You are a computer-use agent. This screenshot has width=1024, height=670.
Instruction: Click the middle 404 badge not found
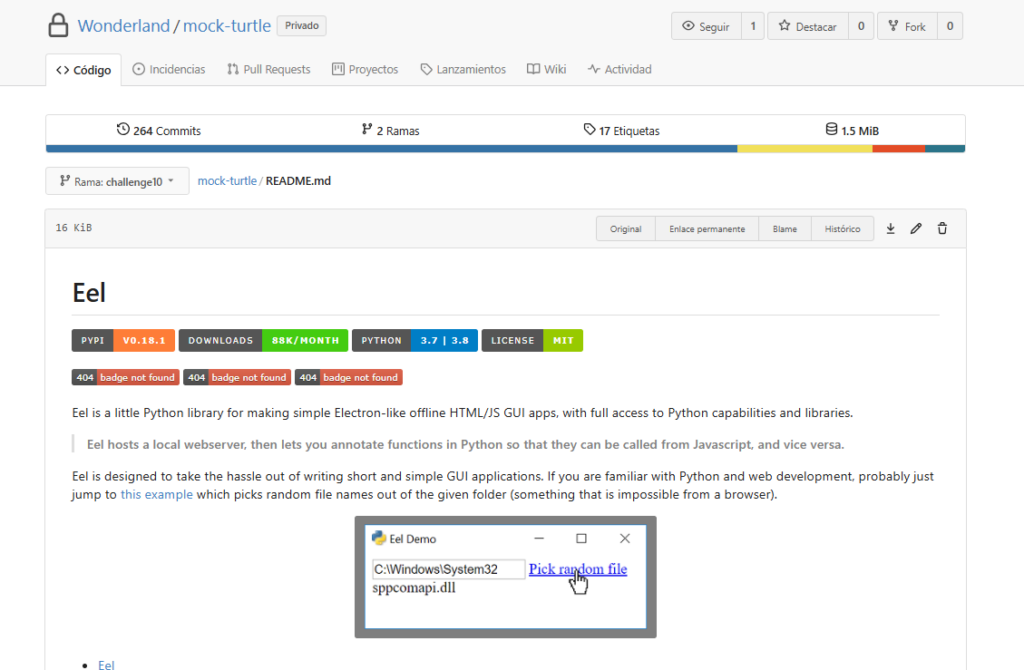(237, 377)
